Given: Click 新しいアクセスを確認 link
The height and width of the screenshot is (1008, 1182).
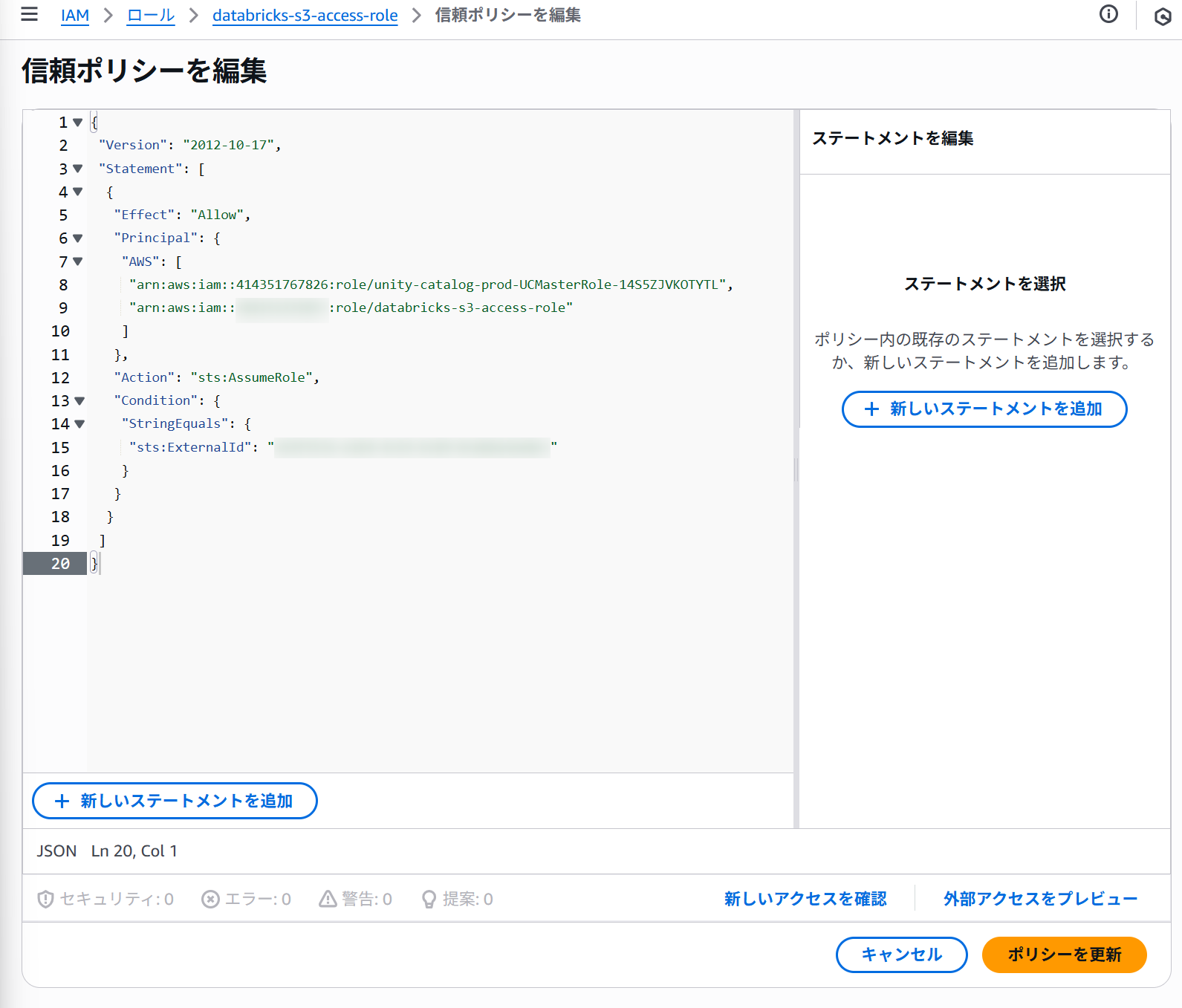Looking at the screenshot, I should coord(805,899).
